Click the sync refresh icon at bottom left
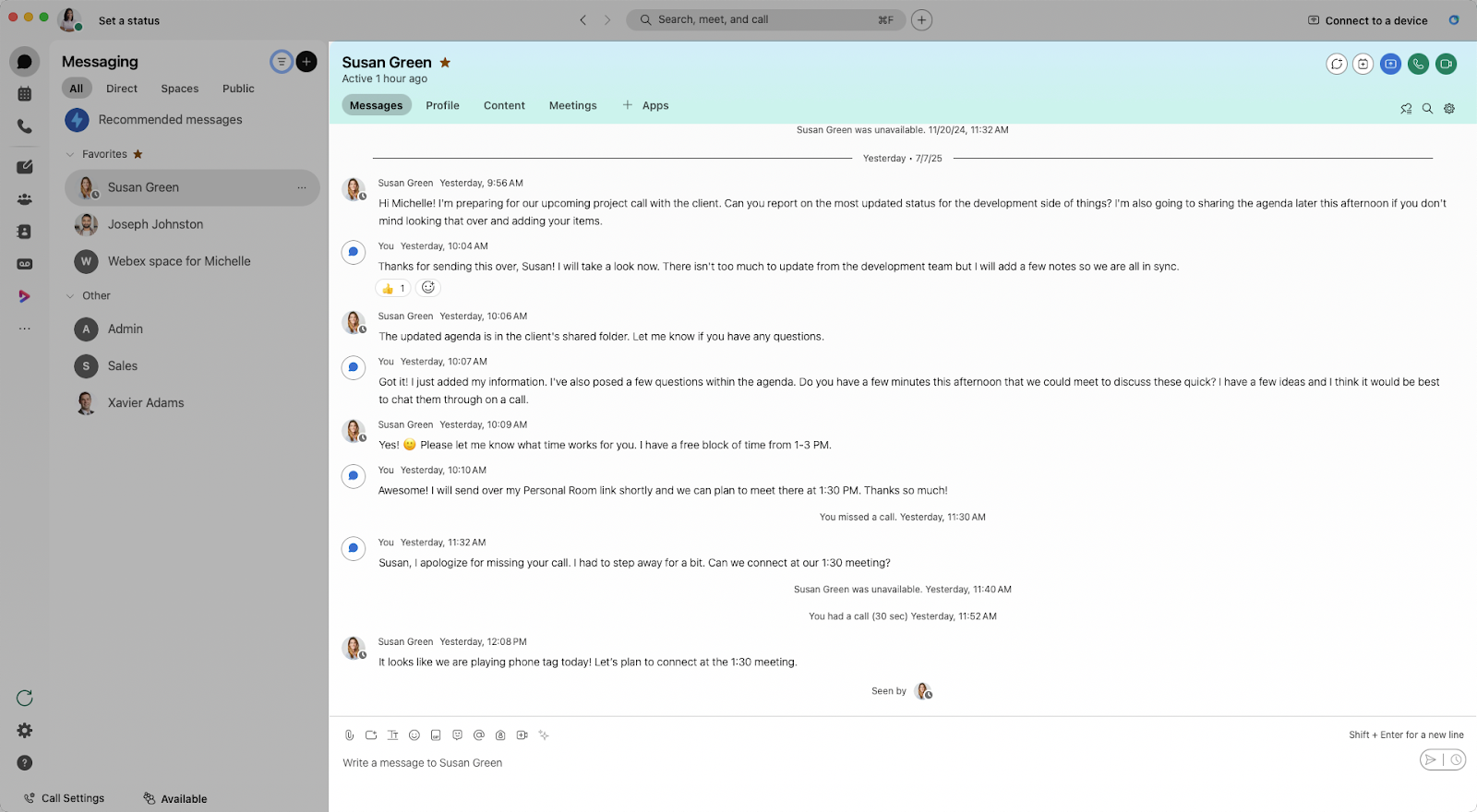Screen dimensions: 1477x812 25,698
